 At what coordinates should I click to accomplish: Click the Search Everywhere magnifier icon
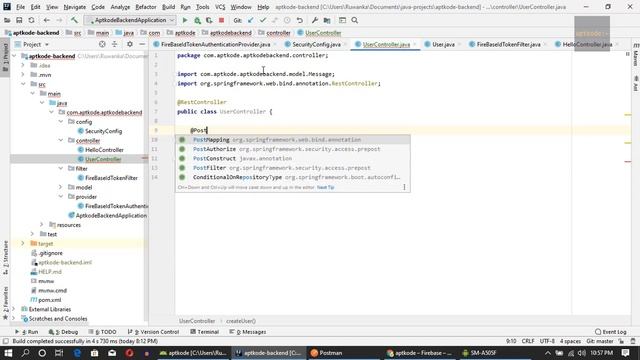point(355,20)
